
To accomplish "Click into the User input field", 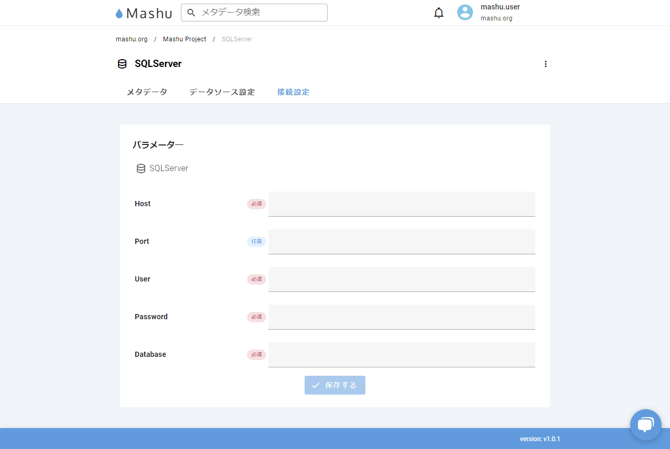I will (x=401, y=279).
